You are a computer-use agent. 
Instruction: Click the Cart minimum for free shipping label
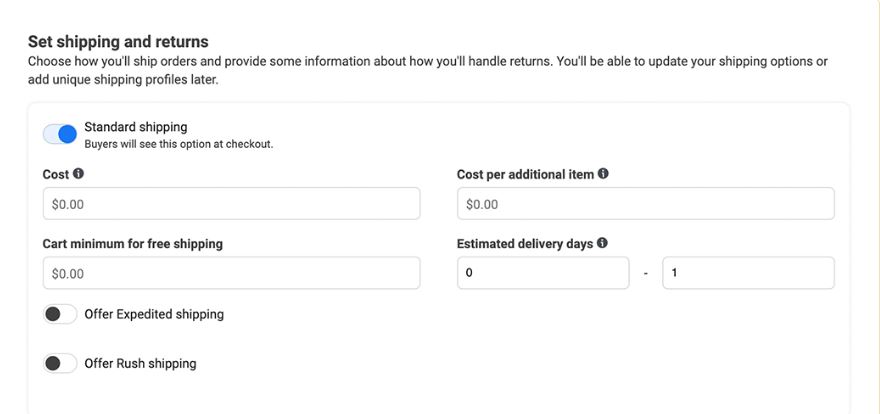click(x=132, y=244)
